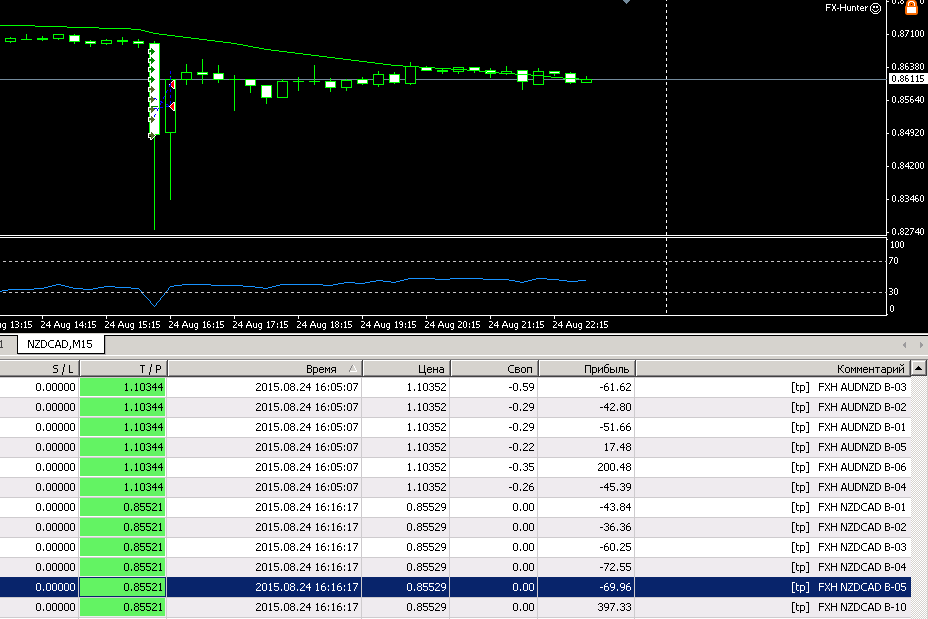
Task: Sort by the Прибыль column header
Action: tap(587, 369)
